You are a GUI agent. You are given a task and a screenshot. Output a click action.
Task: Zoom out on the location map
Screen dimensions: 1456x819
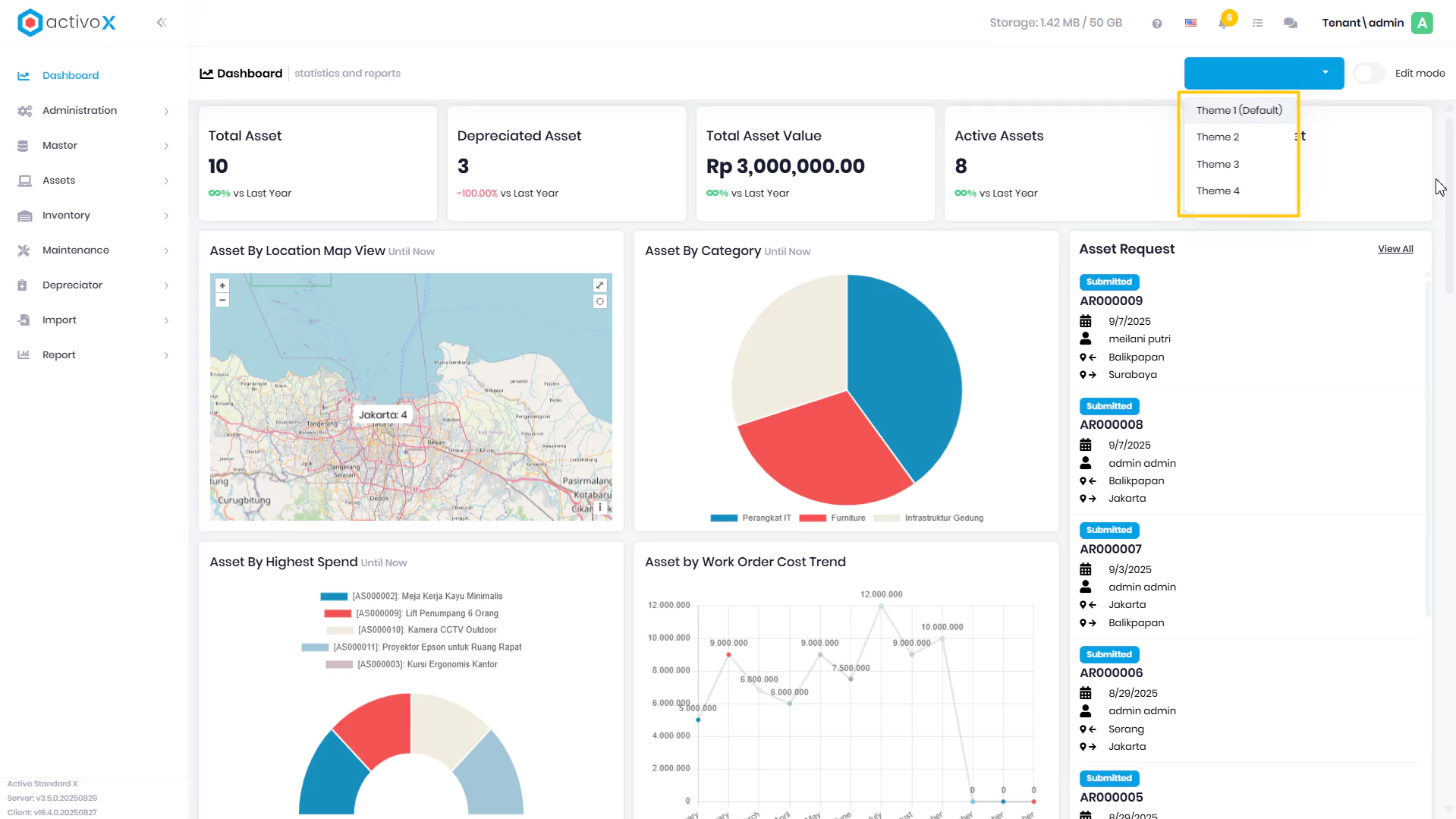coord(222,300)
